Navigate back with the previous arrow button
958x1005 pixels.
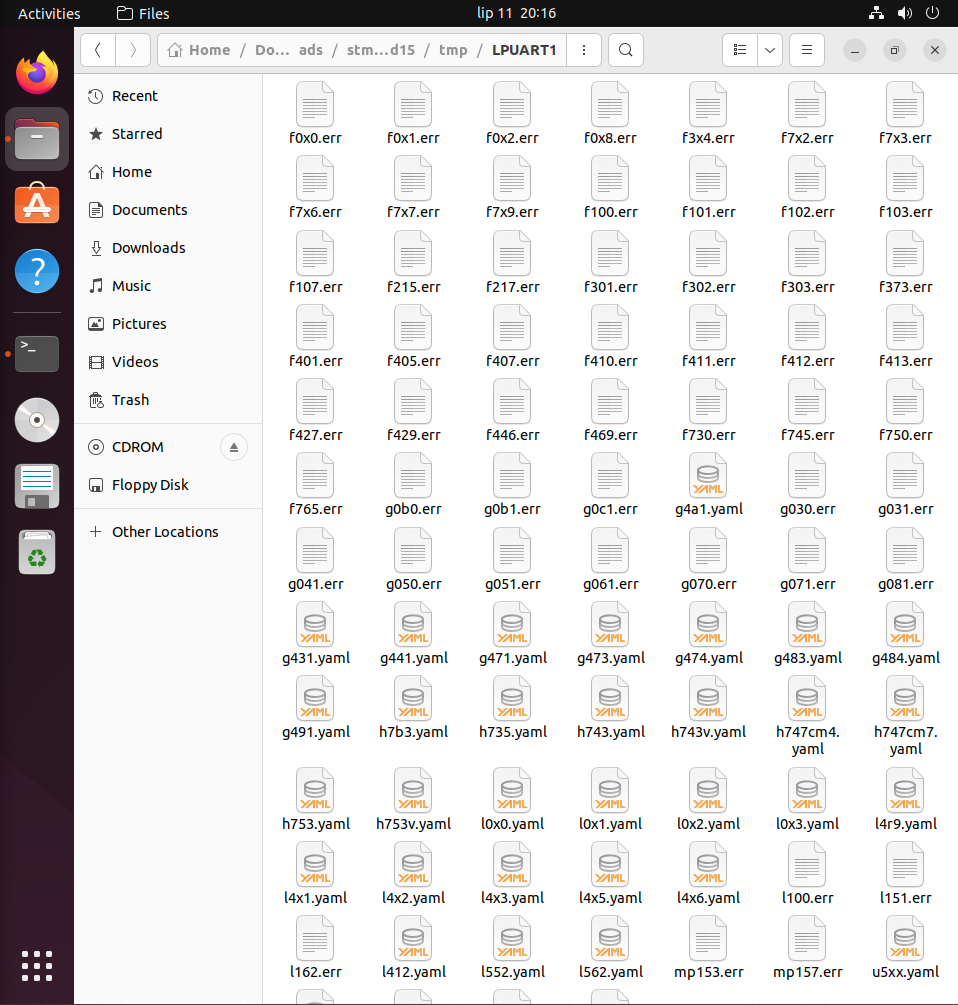click(x=97, y=49)
